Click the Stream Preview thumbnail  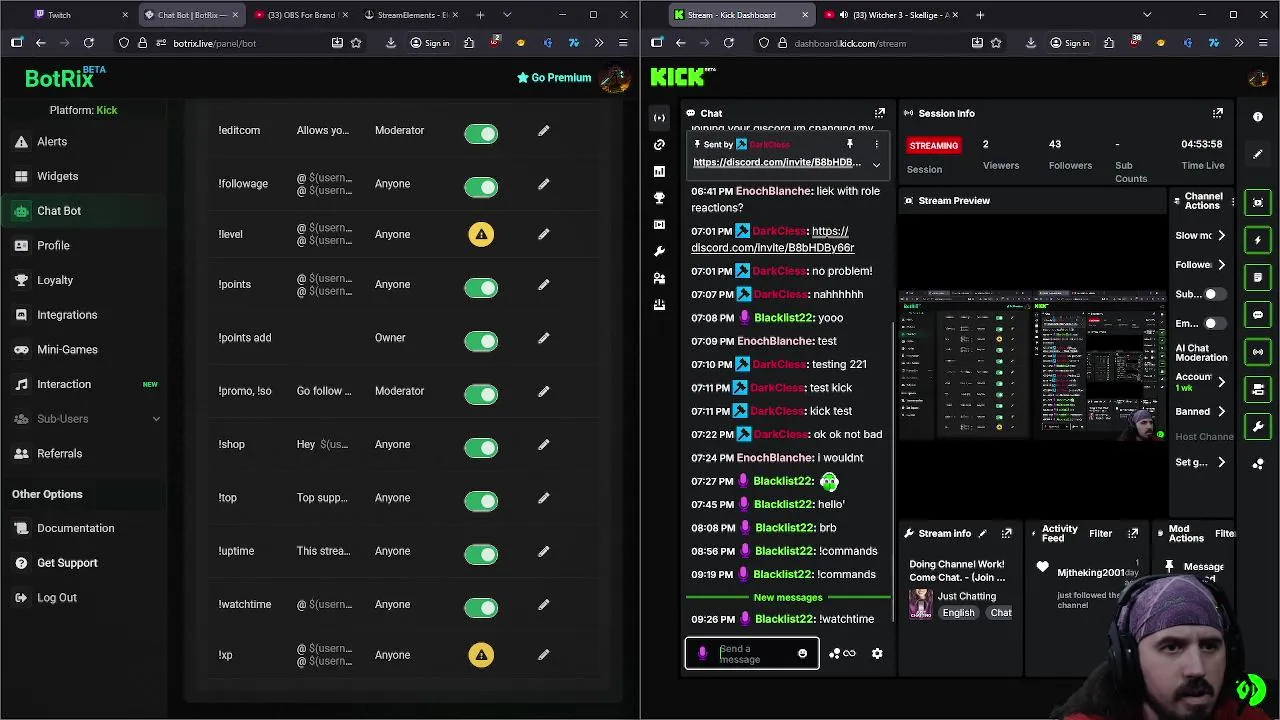[1033, 366]
